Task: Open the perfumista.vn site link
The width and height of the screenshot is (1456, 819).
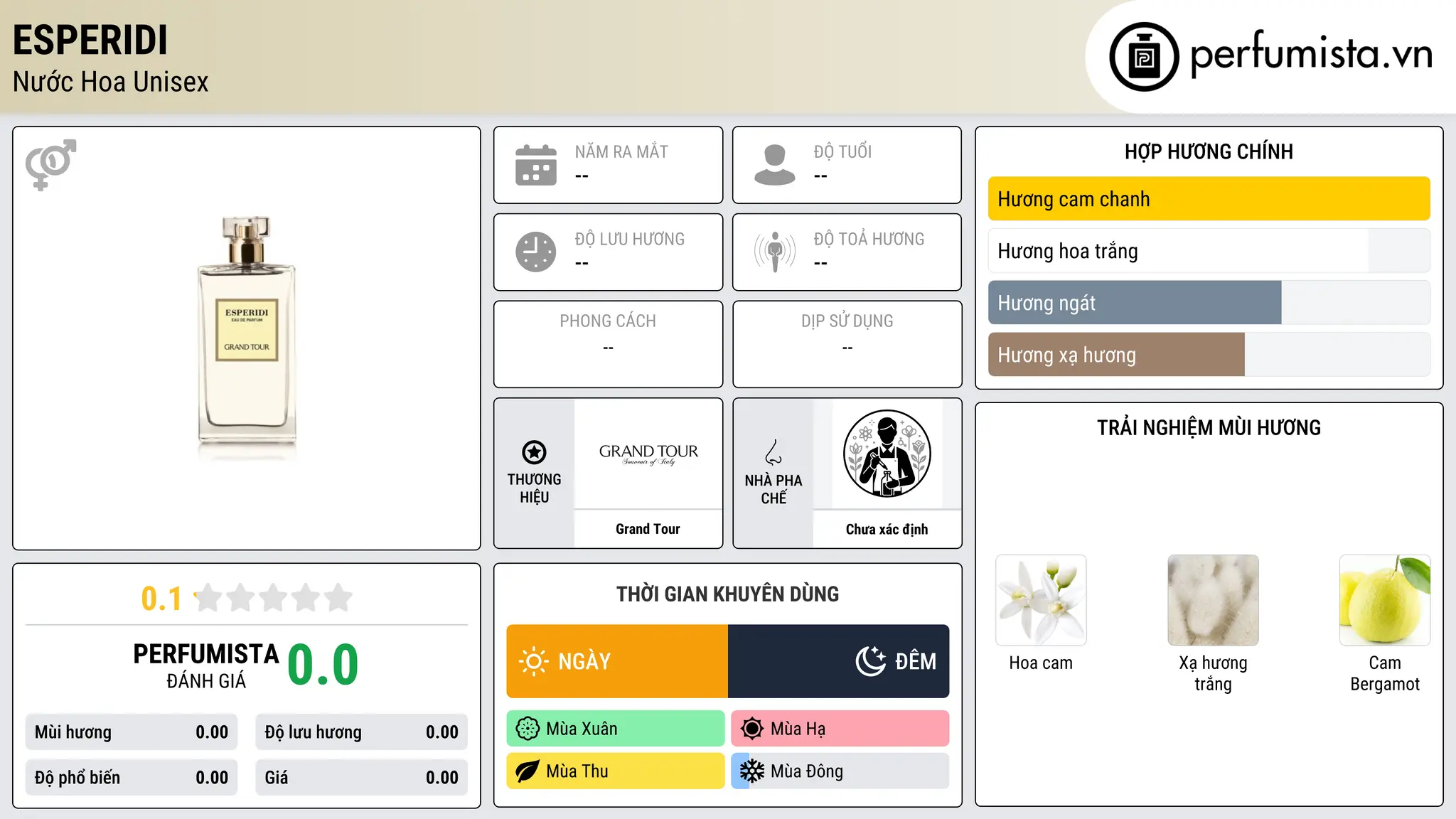Action: (1312, 54)
